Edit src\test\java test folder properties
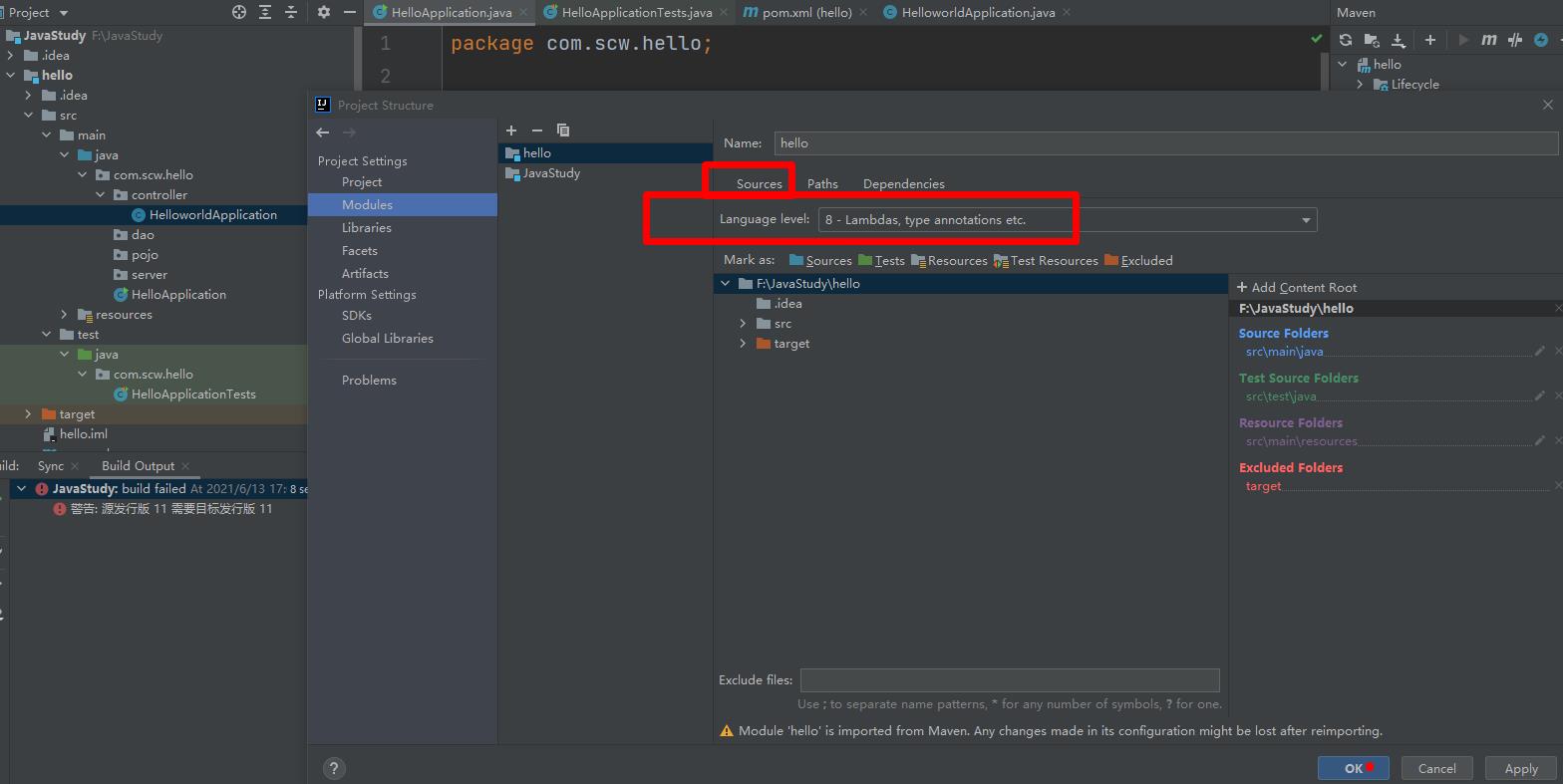Image resolution: width=1563 pixels, height=784 pixels. [x=1540, y=395]
